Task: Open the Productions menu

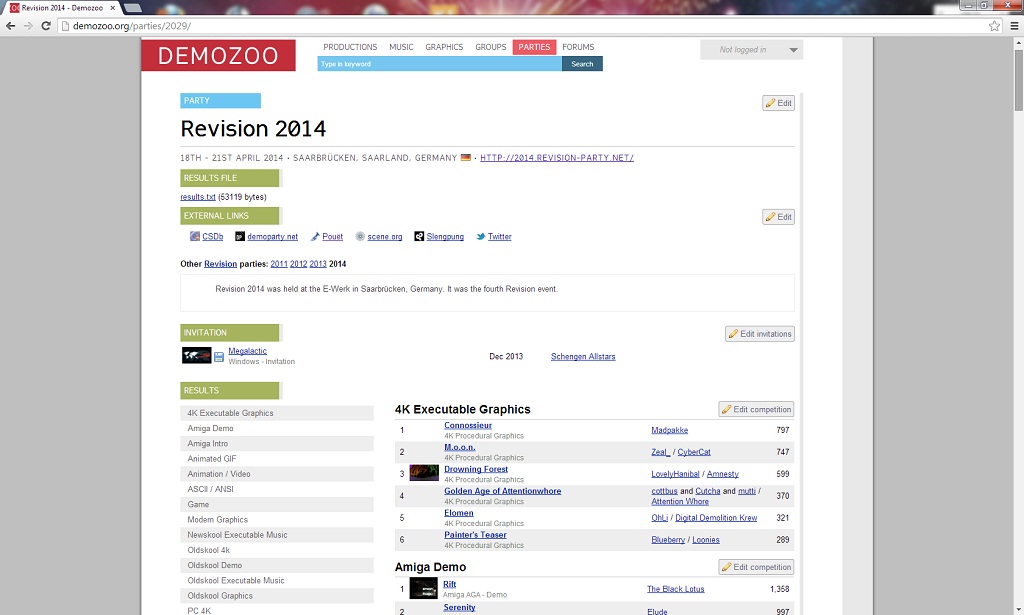Action: point(350,47)
